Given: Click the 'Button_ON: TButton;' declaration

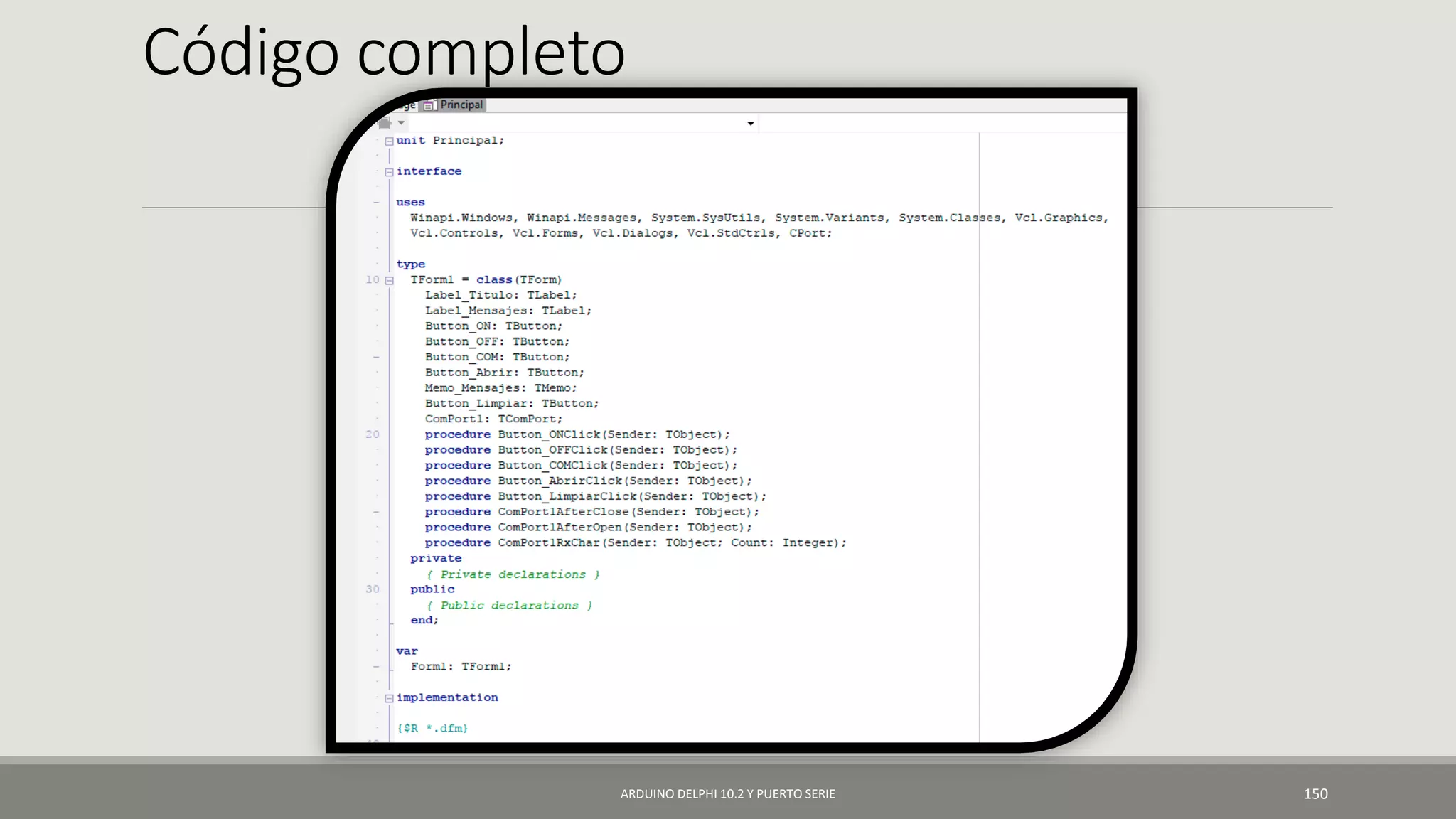Looking at the screenshot, I should [493, 326].
